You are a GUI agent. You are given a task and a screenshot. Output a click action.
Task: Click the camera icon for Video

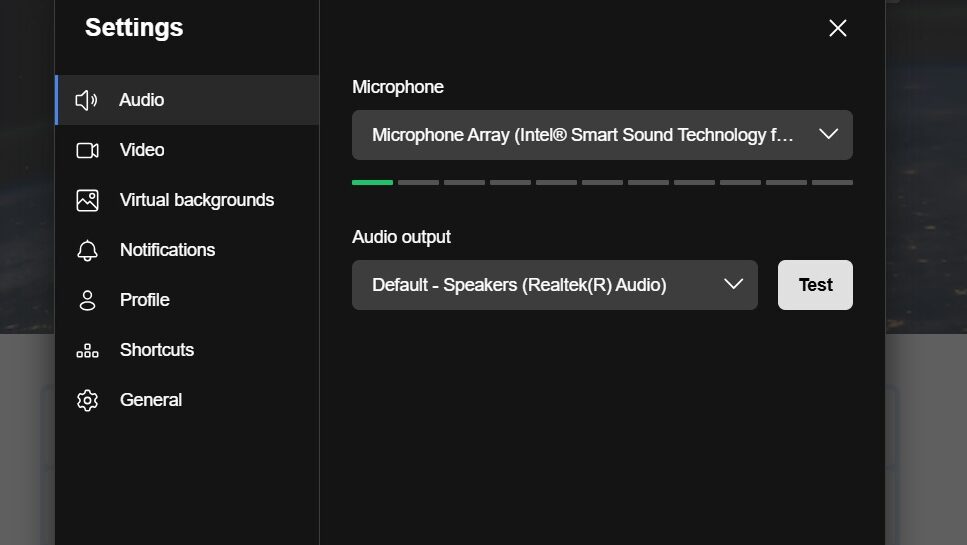point(87,150)
